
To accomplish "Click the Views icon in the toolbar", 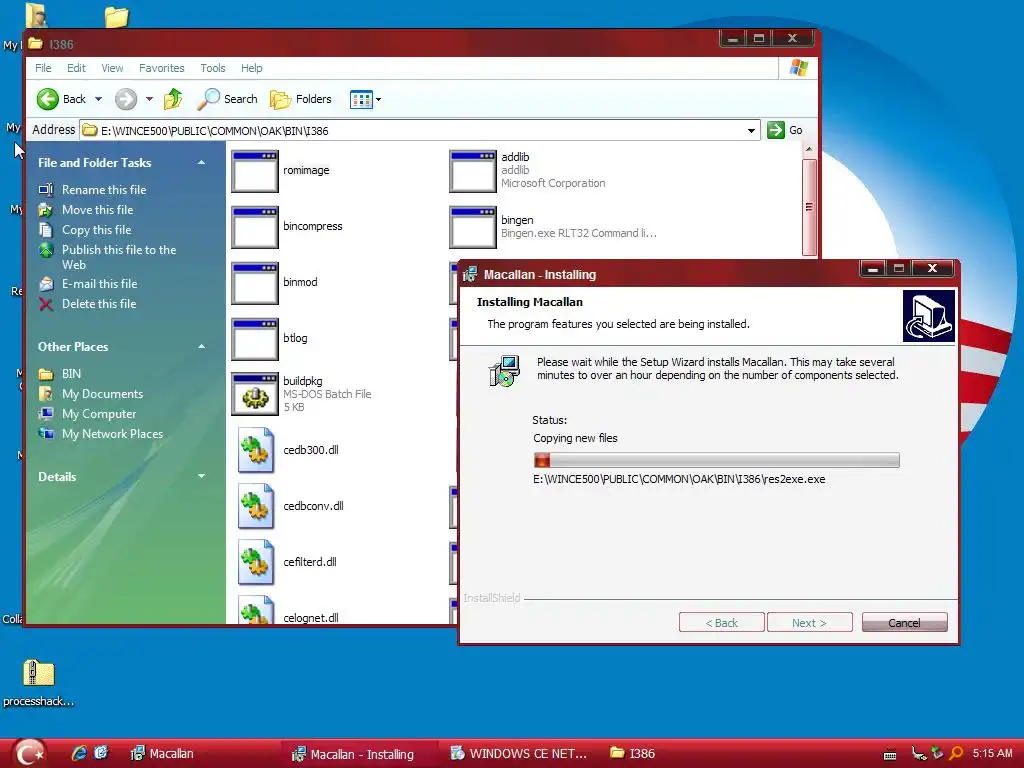I will [361, 99].
